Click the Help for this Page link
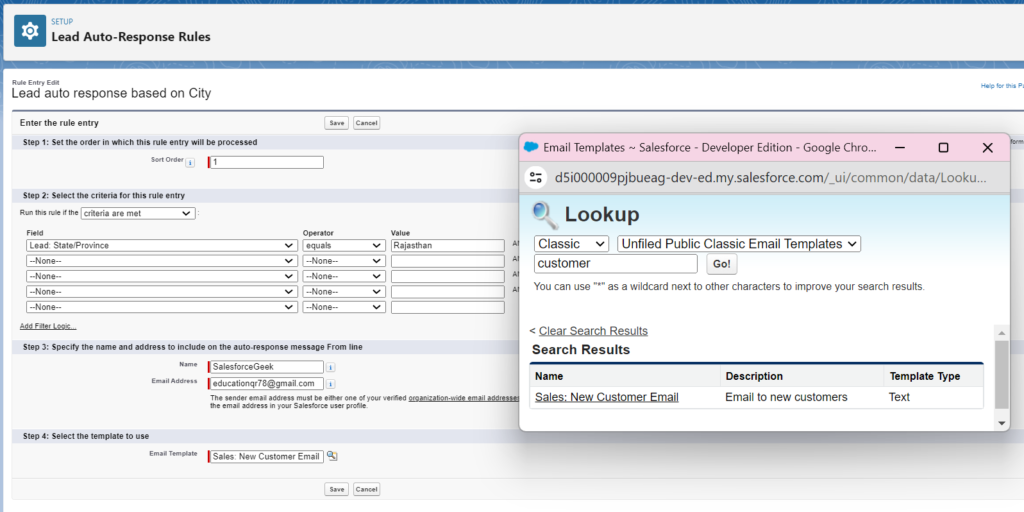Viewport: 1024px width, 512px height. tap(1002, 86)
